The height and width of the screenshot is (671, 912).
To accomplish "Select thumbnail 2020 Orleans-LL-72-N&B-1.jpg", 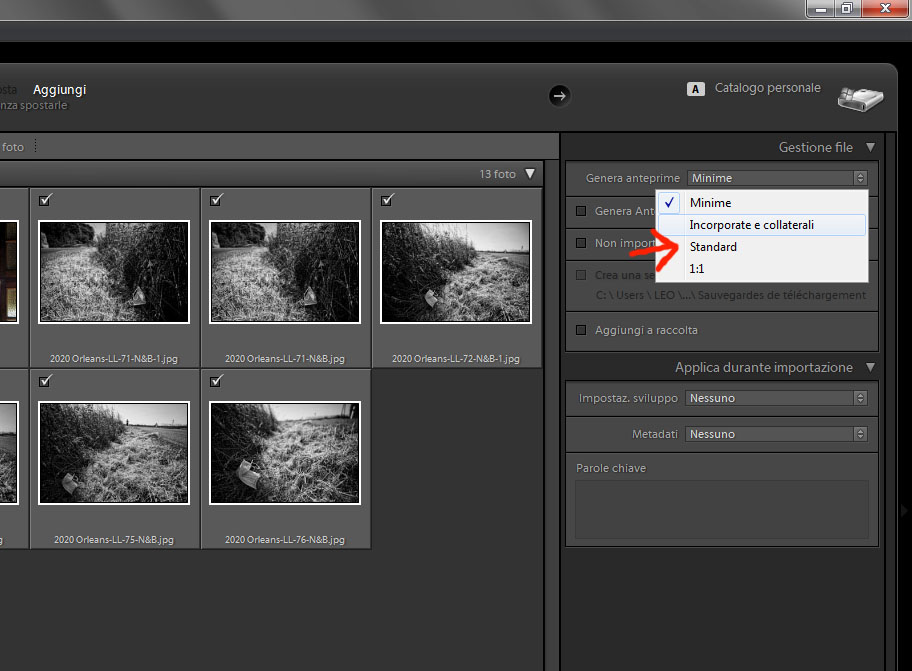I will pyautogui.click(x=456, y=272).
